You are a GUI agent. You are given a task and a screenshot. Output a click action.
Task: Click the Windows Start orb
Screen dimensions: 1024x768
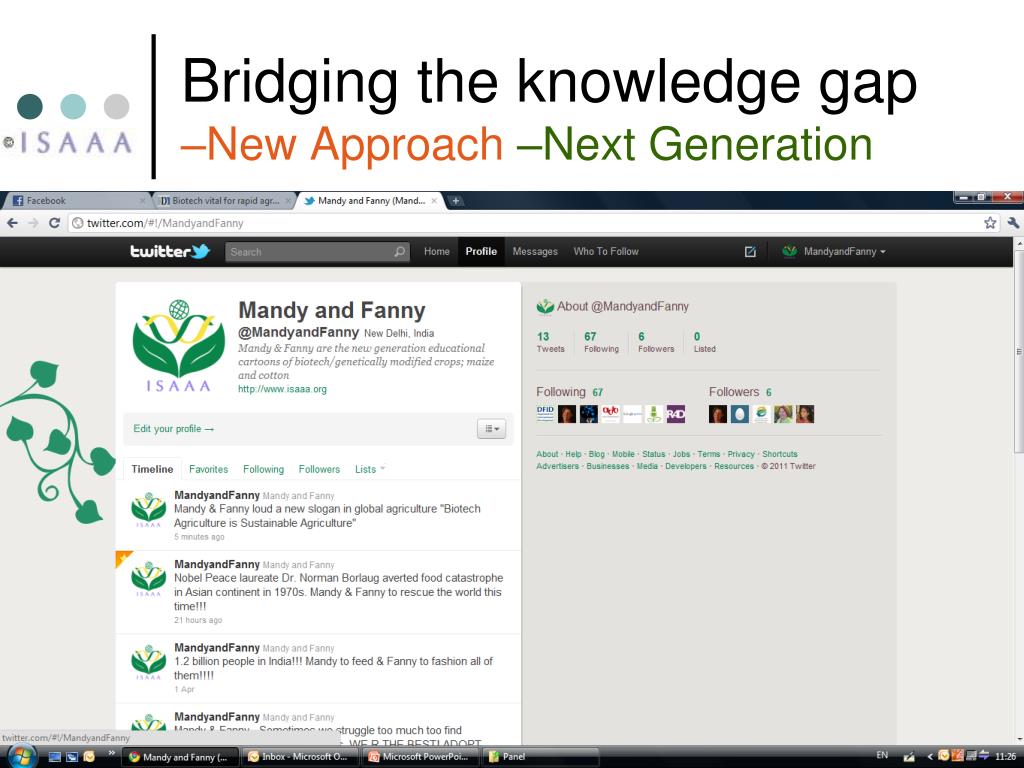[x=20, y=757]
